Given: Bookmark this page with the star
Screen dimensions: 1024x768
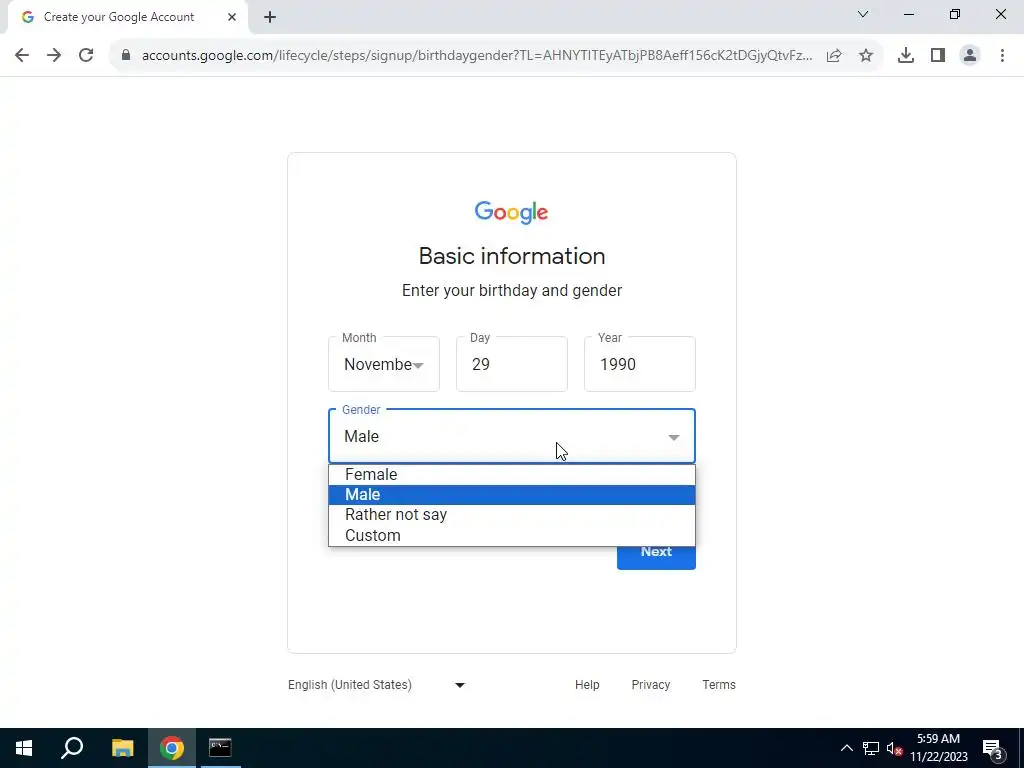Looking at the screenshot, I should 866,56.
